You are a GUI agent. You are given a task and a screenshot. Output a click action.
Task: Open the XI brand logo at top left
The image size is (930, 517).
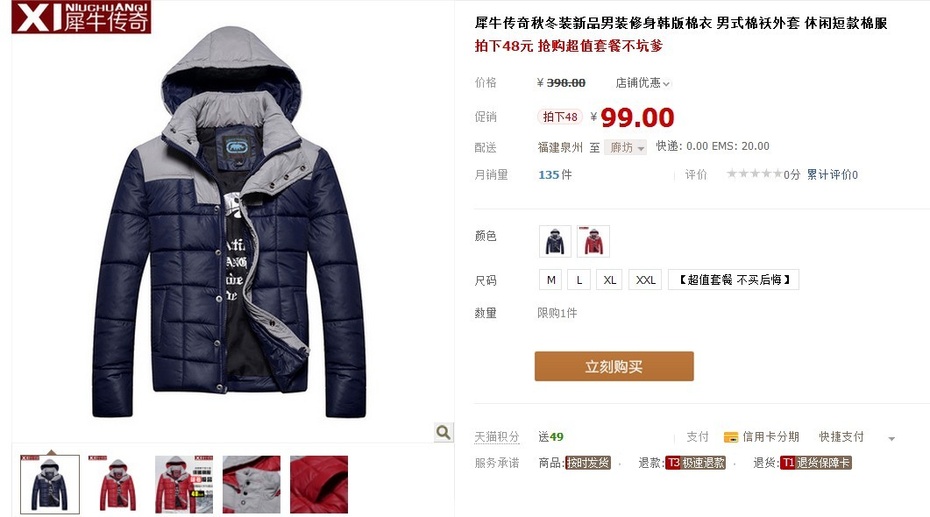coord(81,17)
